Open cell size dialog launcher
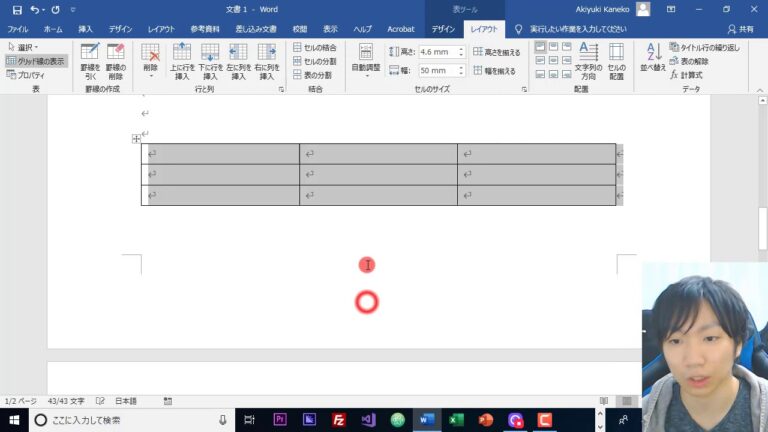Viewport: 768px width, 432px height. tap(524, 90)
